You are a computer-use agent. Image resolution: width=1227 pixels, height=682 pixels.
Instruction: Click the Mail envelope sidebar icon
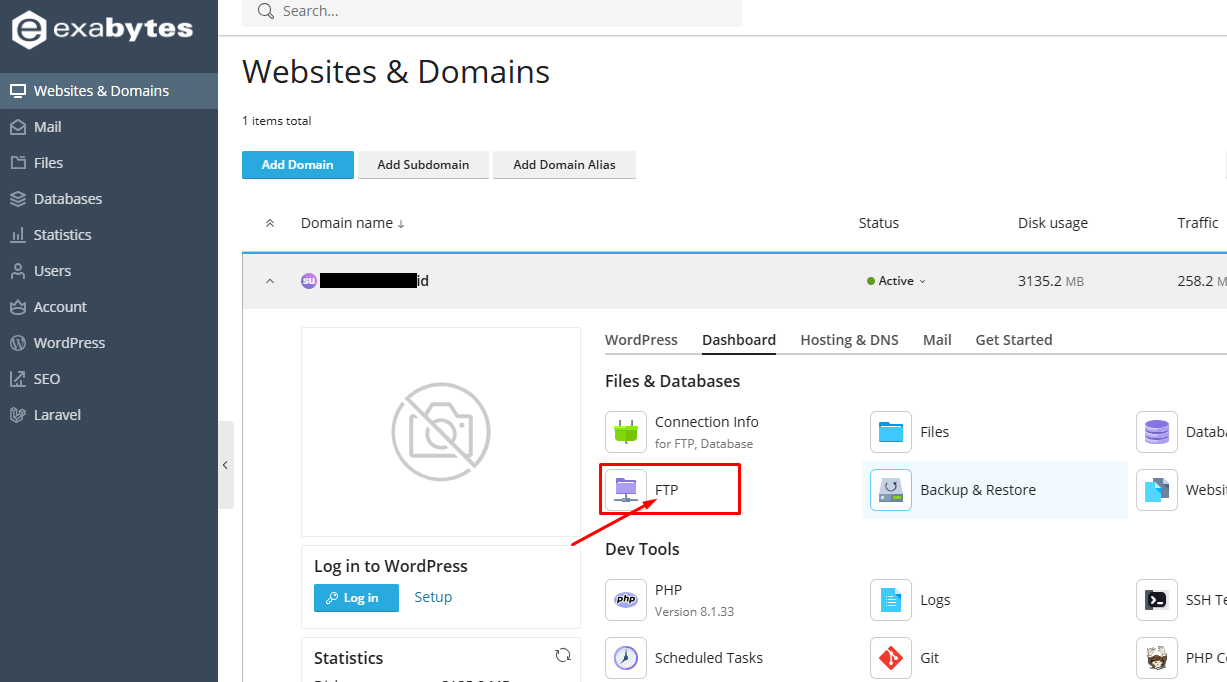(x=17, y=127)
